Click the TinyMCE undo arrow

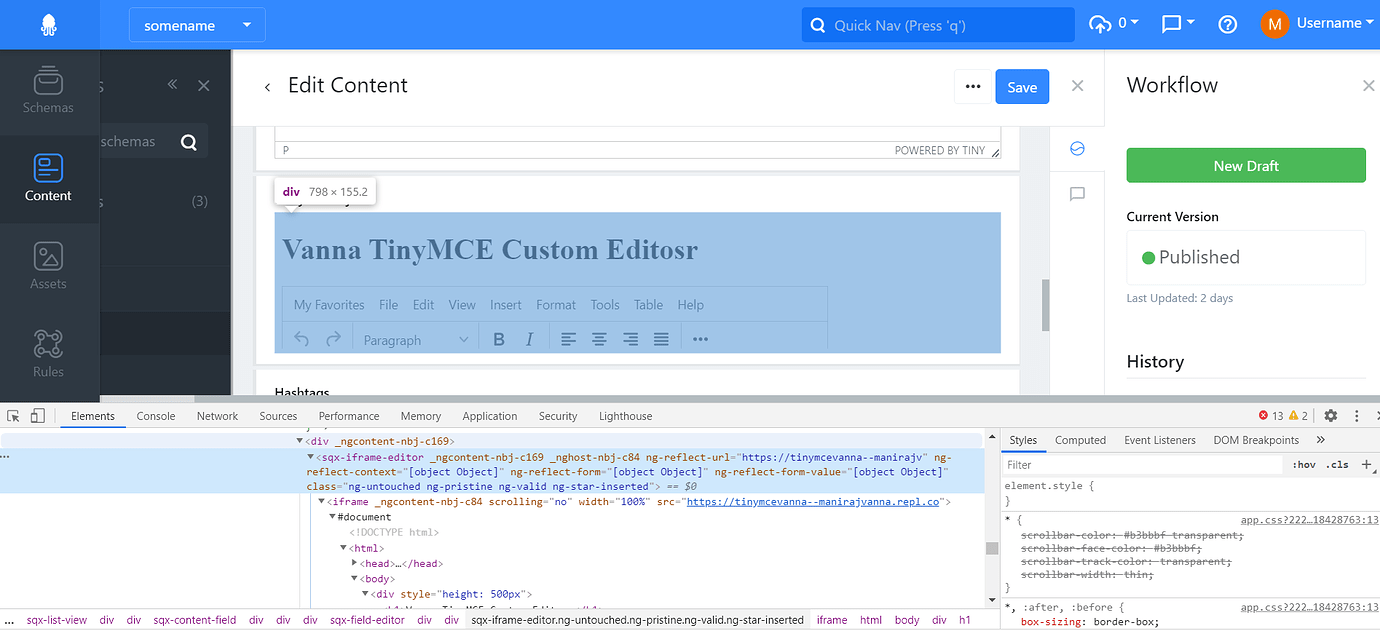point(302,339)
